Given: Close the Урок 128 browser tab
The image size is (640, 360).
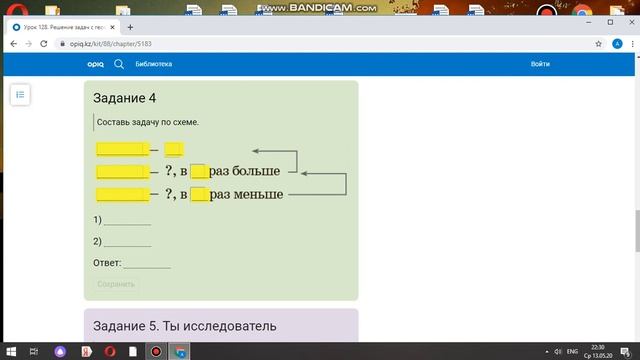Looking at the screenshot, I should point(113,27).
